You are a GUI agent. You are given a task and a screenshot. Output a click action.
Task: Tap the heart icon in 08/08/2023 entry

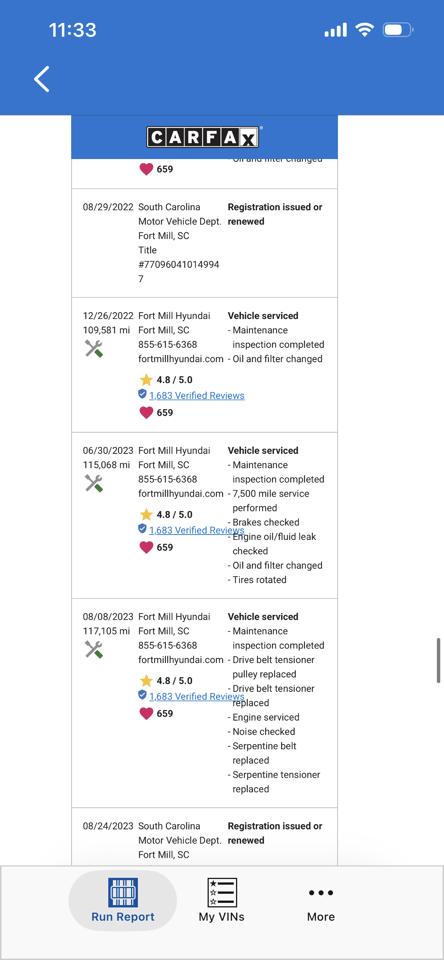(146, 713)
